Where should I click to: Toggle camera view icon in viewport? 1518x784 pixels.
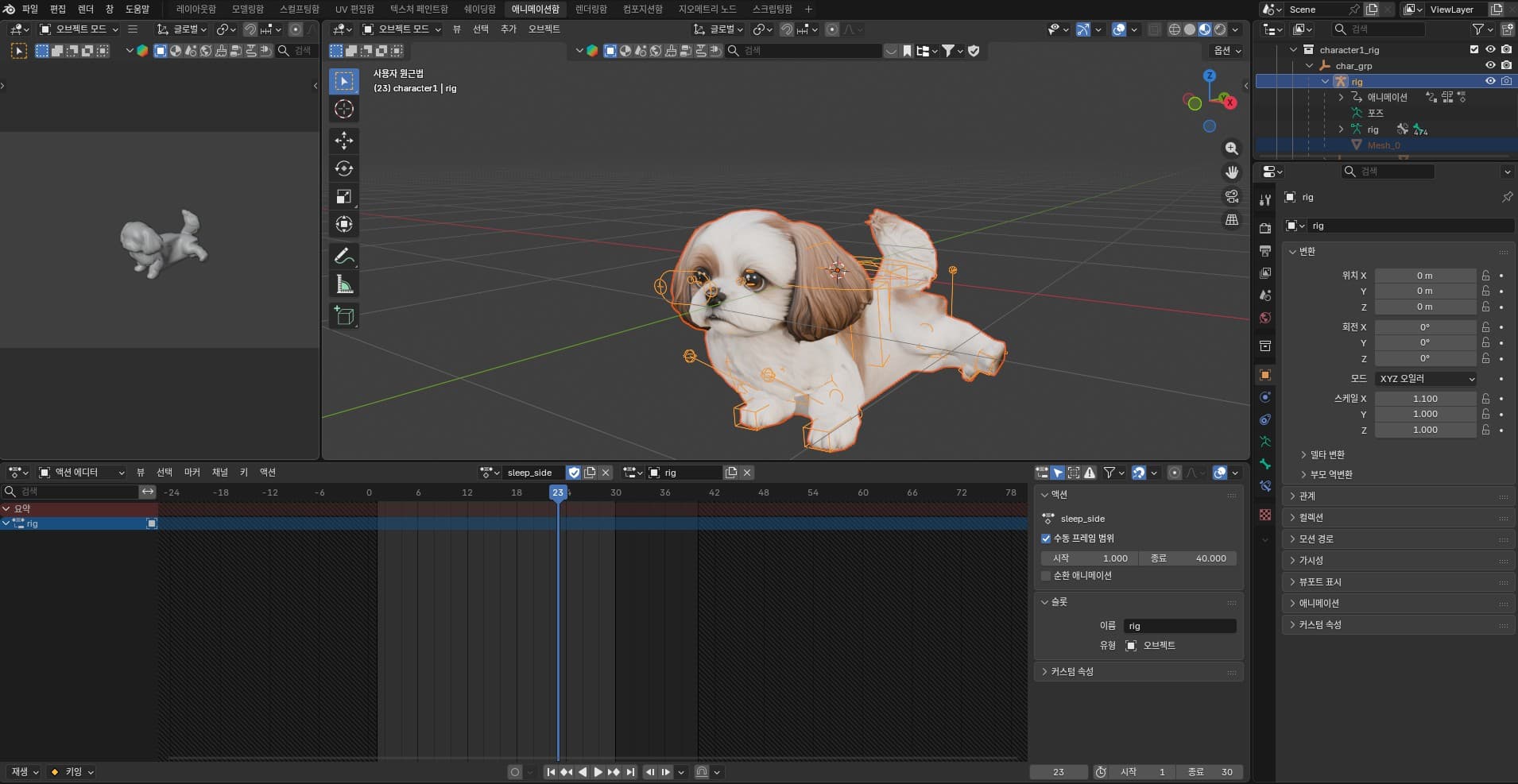point(1232,196)
